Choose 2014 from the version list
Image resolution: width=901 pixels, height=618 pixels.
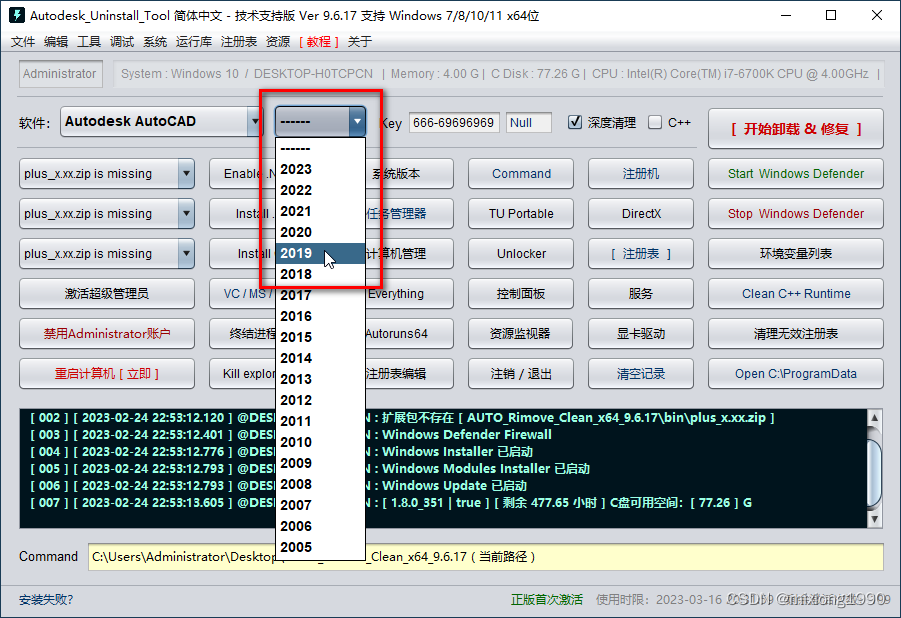pyautogui.click(x=320, y=358)
